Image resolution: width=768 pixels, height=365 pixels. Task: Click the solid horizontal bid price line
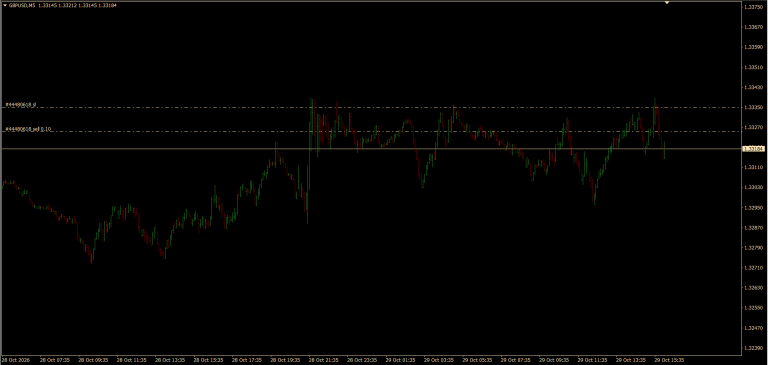(371, 148)
